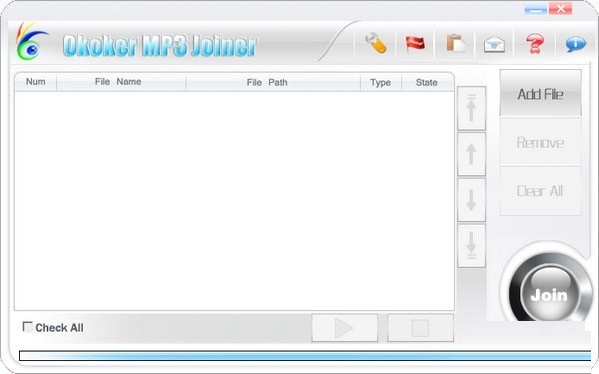Image resolution: width=599 pixels, height=374 pixels.
Task: Open help with the red question mark
Action: tap(535, 43)
